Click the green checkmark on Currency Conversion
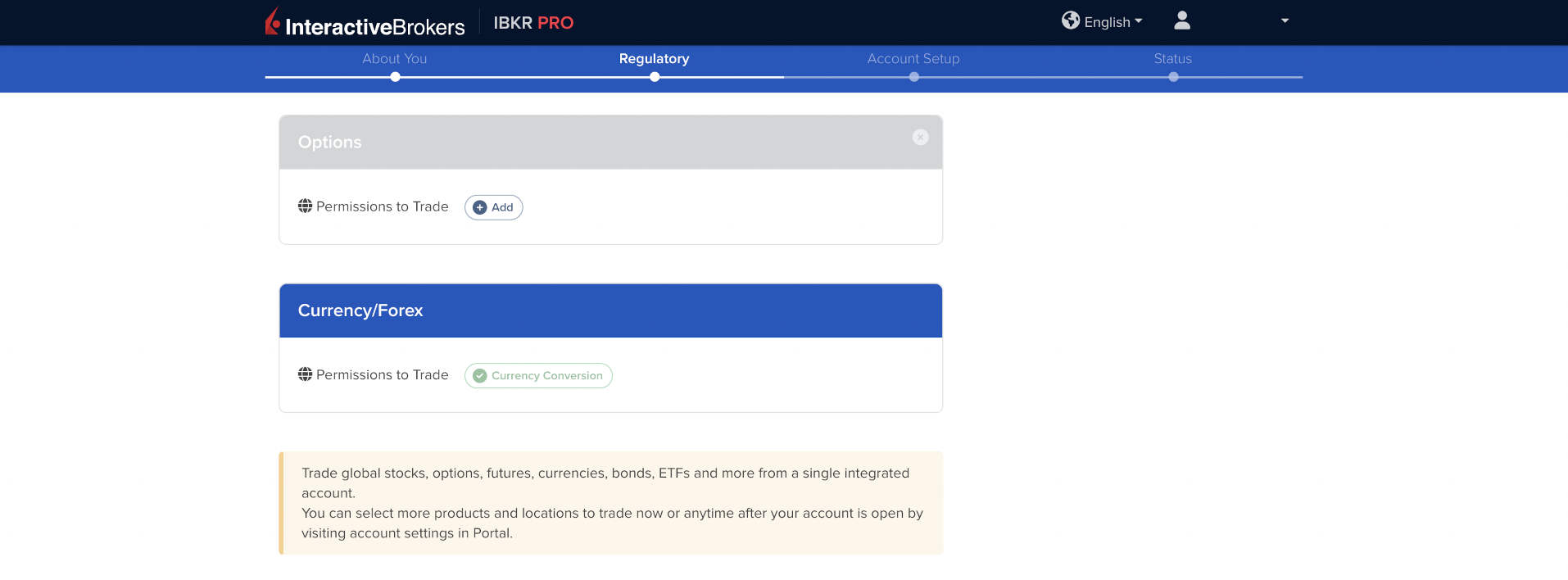 tap(480, 376)
